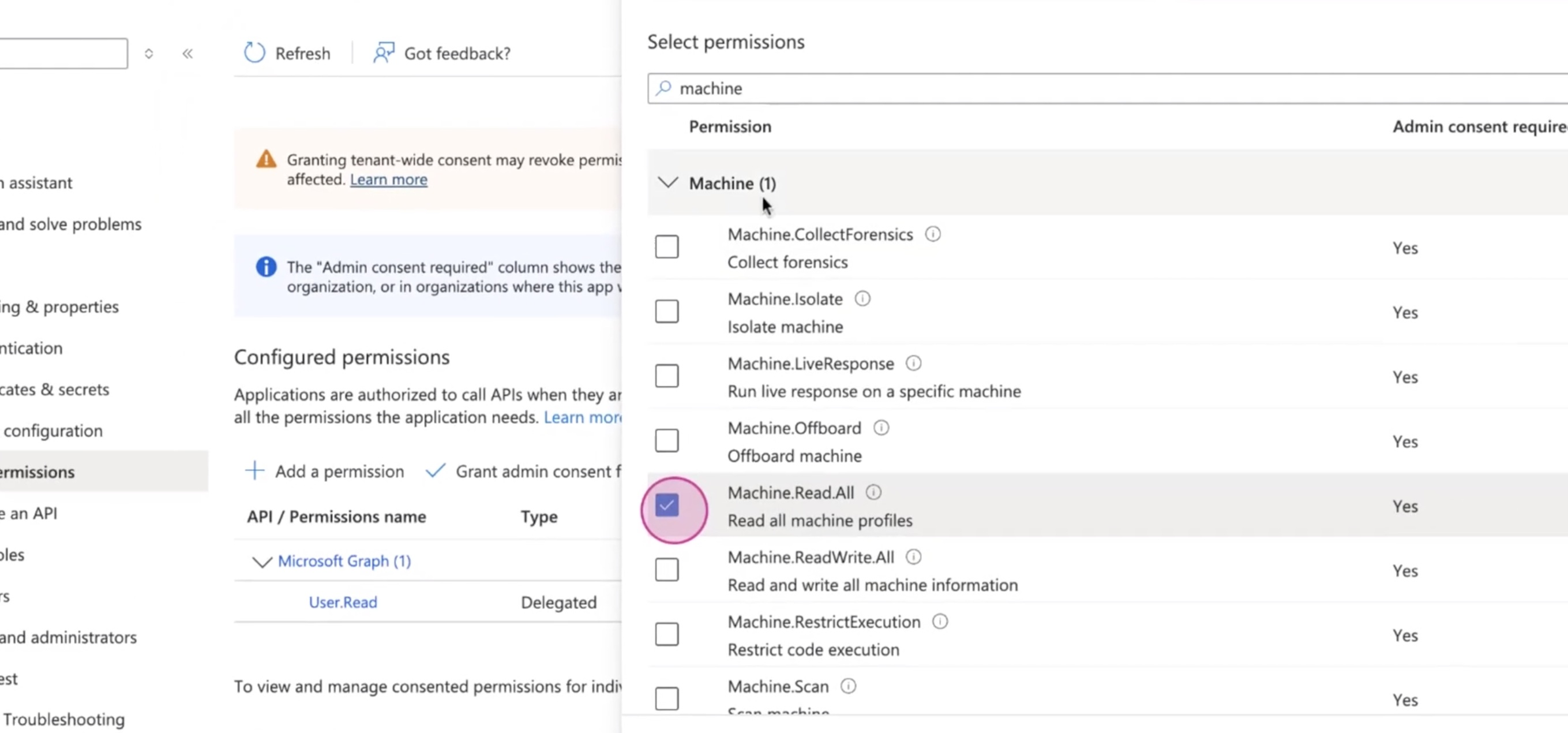Collapse the sidebar with the double-chevron icon

[187, 54]
